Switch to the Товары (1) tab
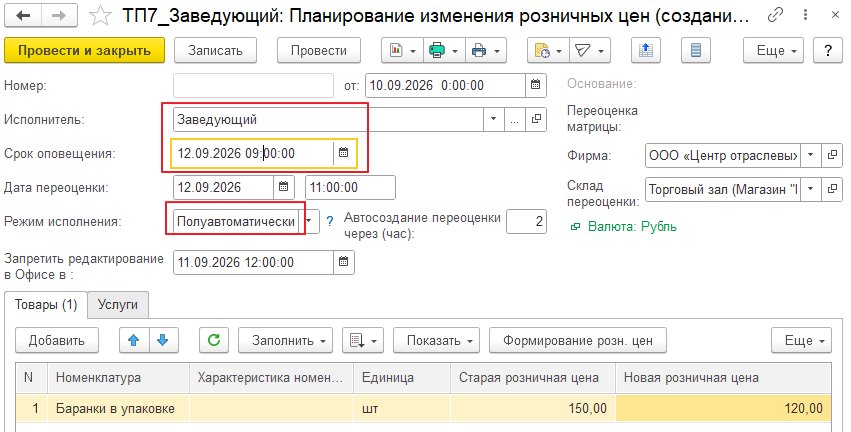Viewport: 851px width, 432px height. coord(46,304)
